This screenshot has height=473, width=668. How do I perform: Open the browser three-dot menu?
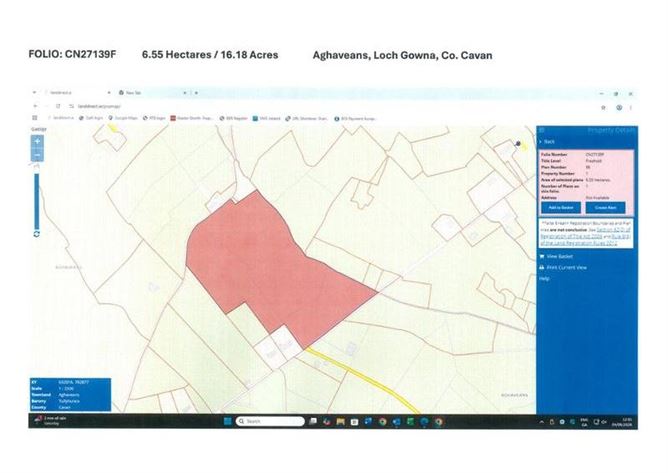(631, 107)
